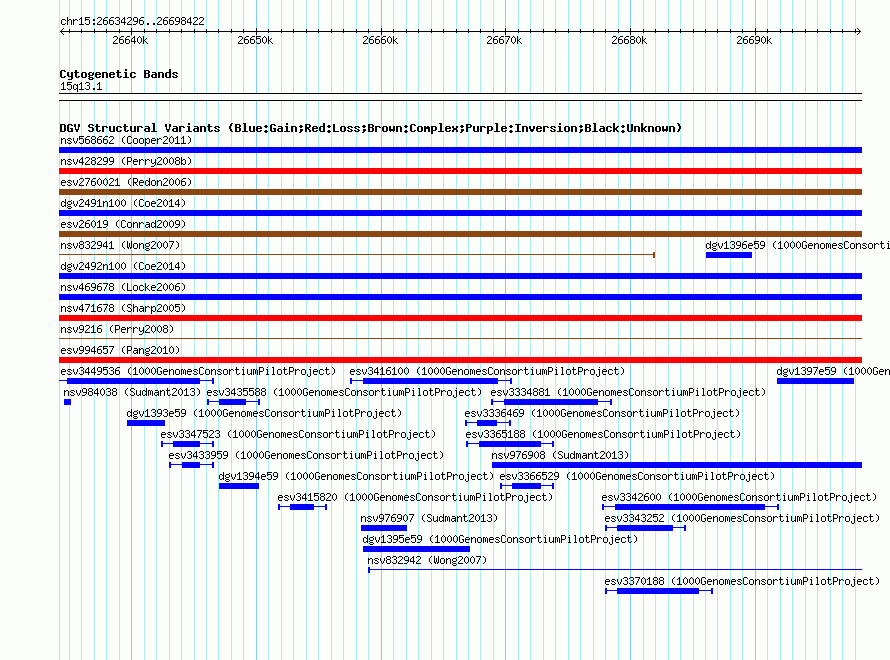
Task: Click the chr15:26634296..26698422 coordinate label
Action: (132, 21)
